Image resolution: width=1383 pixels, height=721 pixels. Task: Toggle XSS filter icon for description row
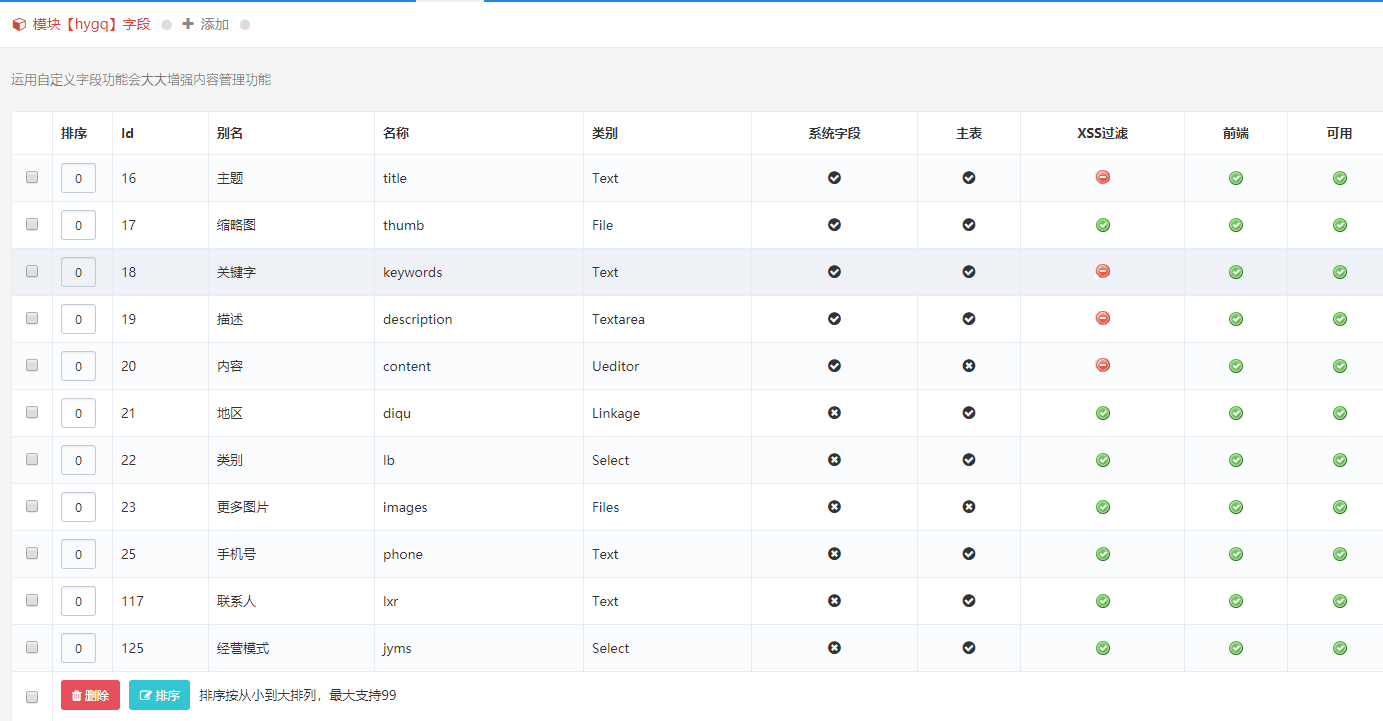pos(1102,318)
